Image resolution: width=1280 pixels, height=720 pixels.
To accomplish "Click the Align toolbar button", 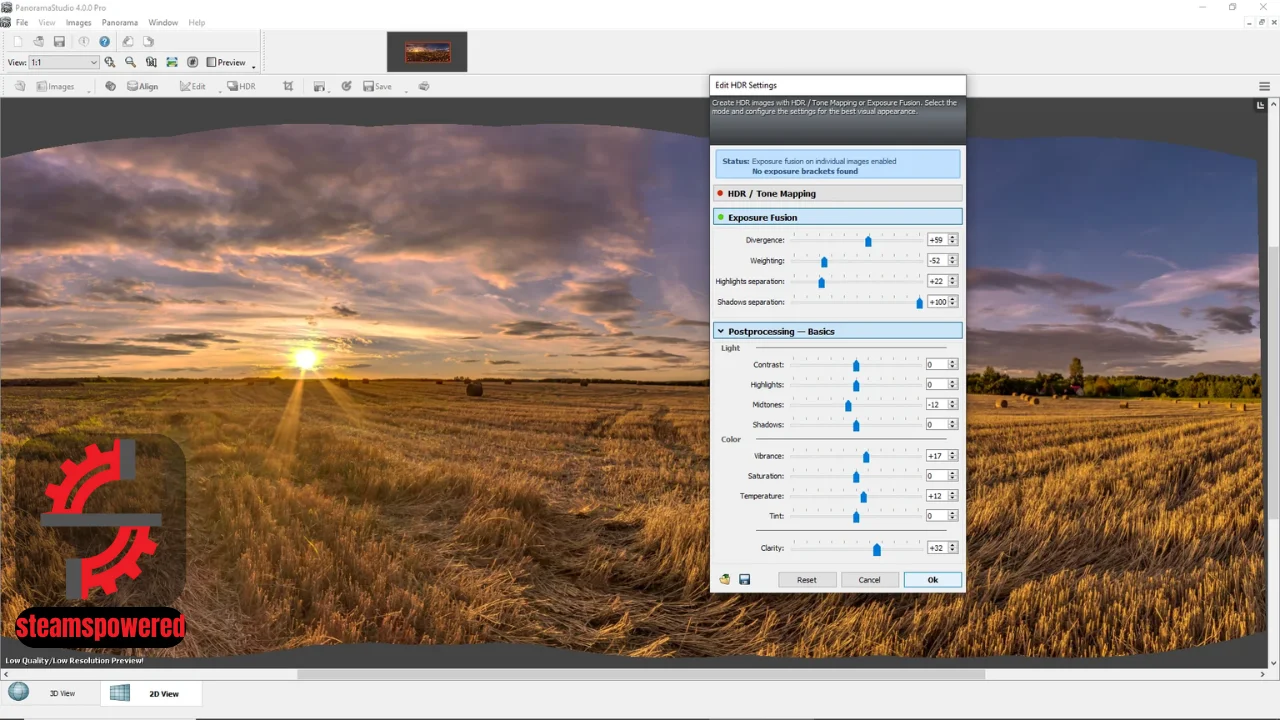I will point(142,86).
